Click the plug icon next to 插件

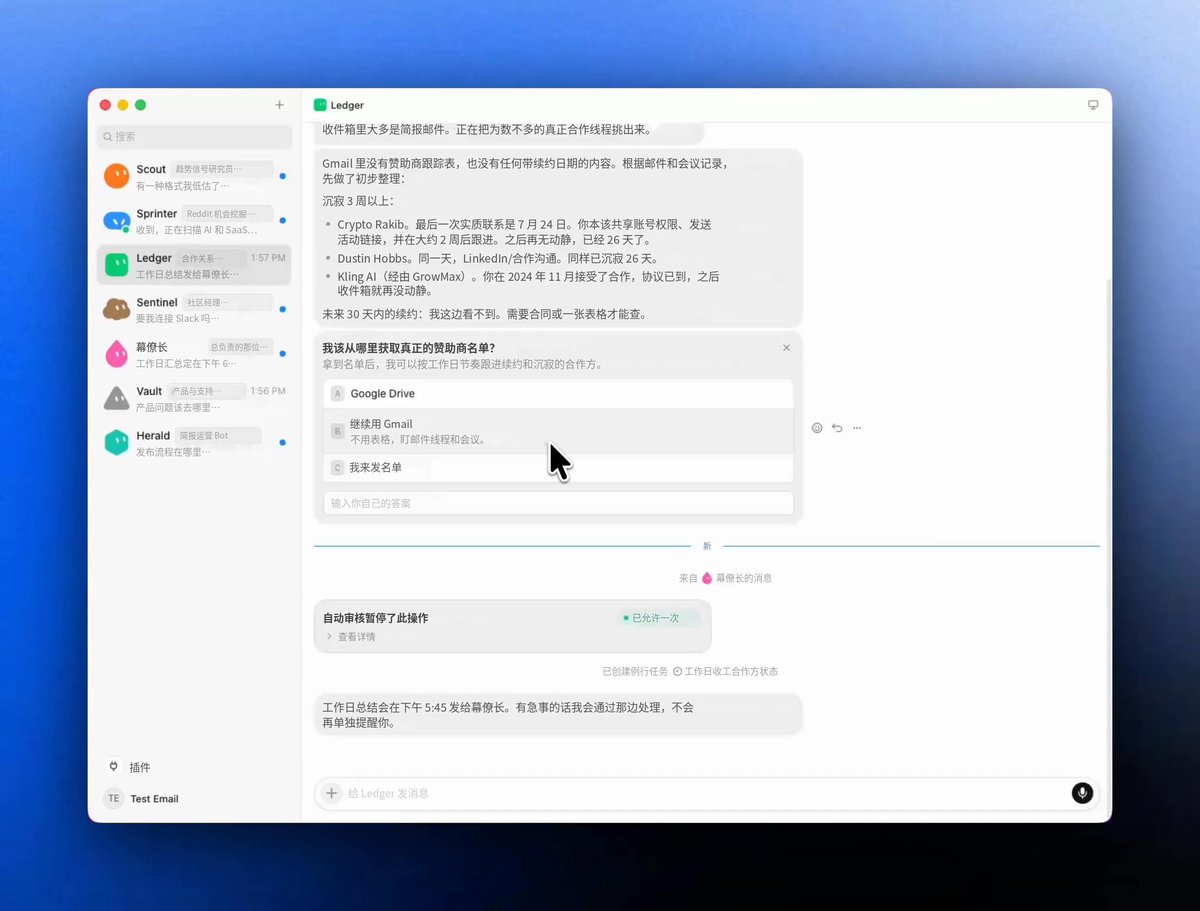pos(114,767)
